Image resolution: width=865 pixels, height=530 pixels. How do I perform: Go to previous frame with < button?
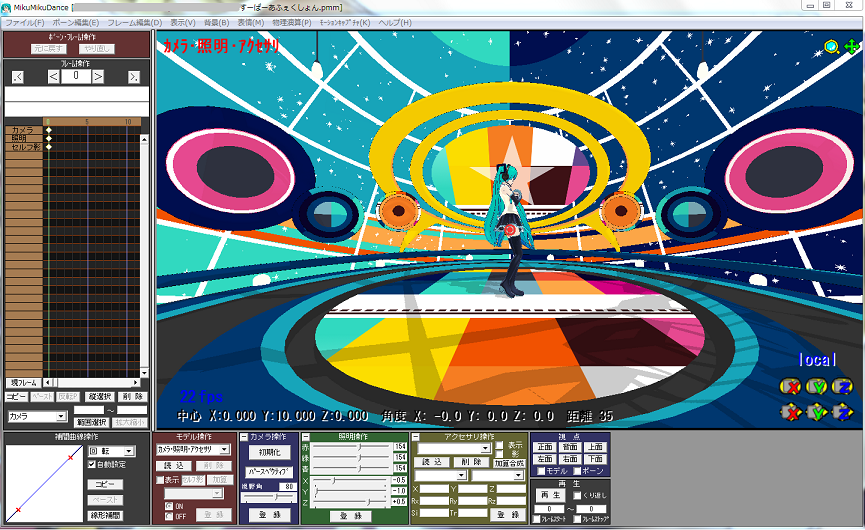tap(54, 77)
